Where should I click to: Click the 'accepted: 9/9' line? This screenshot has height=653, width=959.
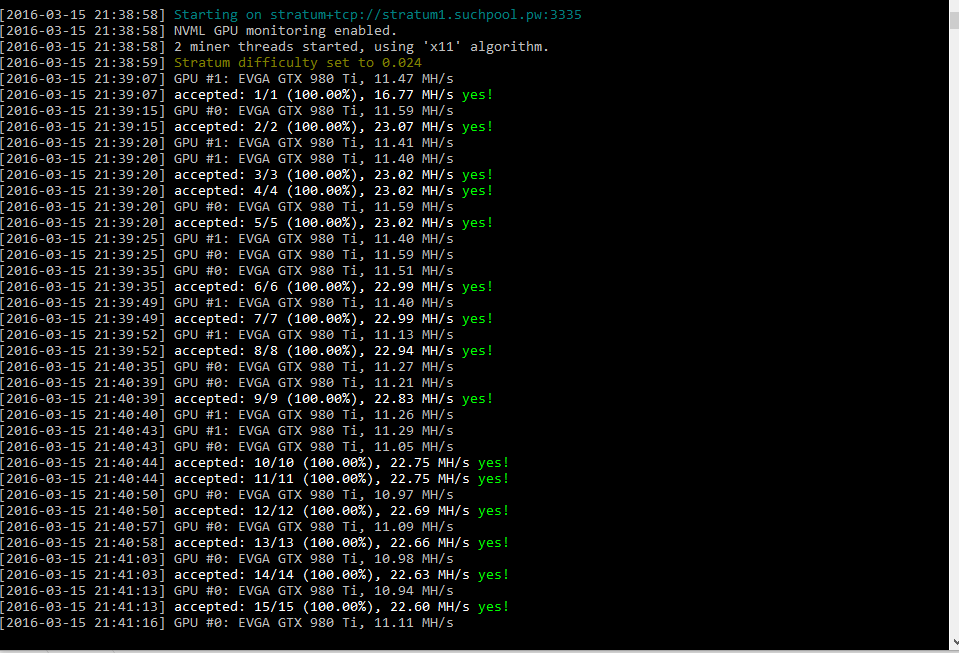pos(246,399)
